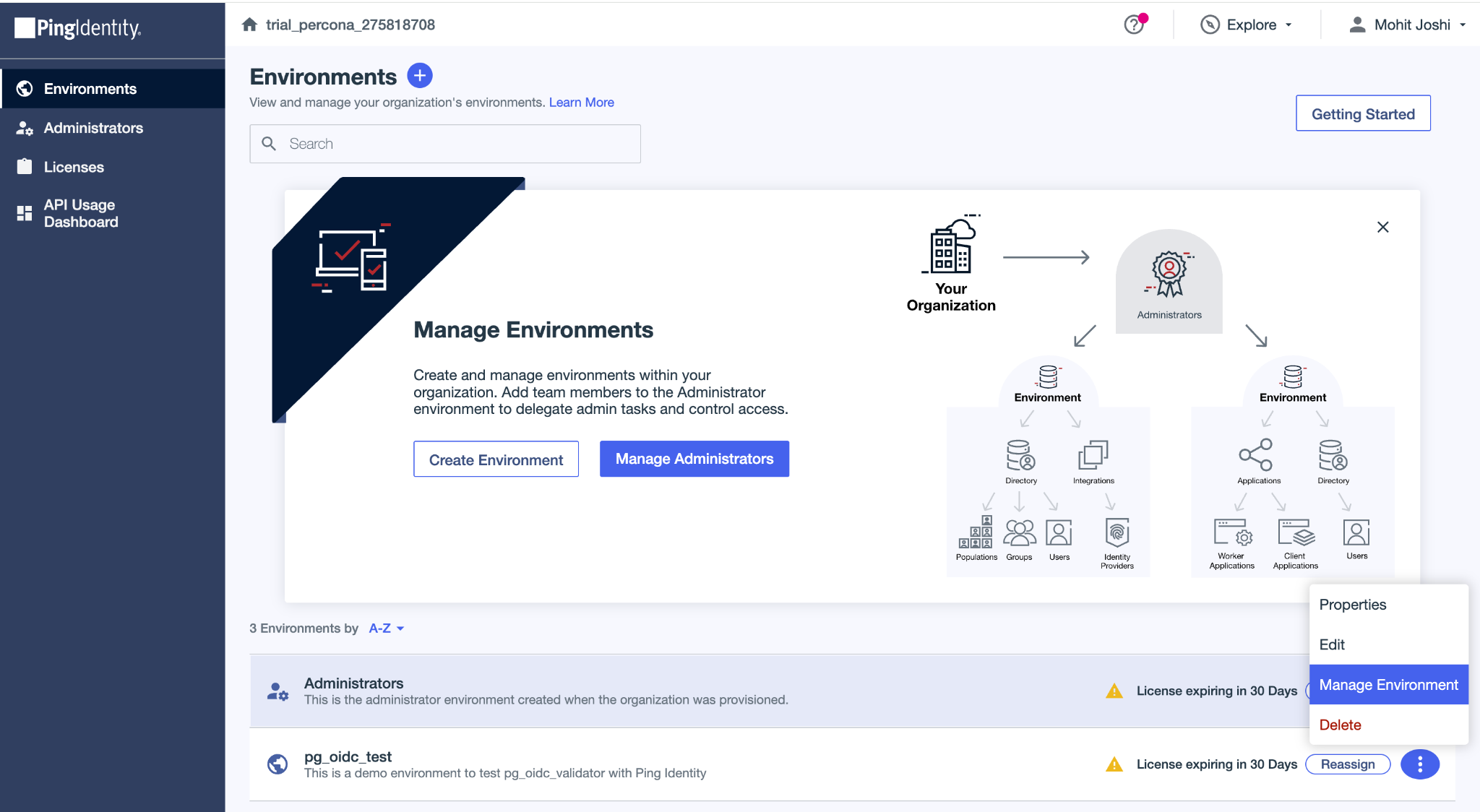Choose Delete in the context menu
This screenshot has height=812, width=1480.
click(1340, 725)
